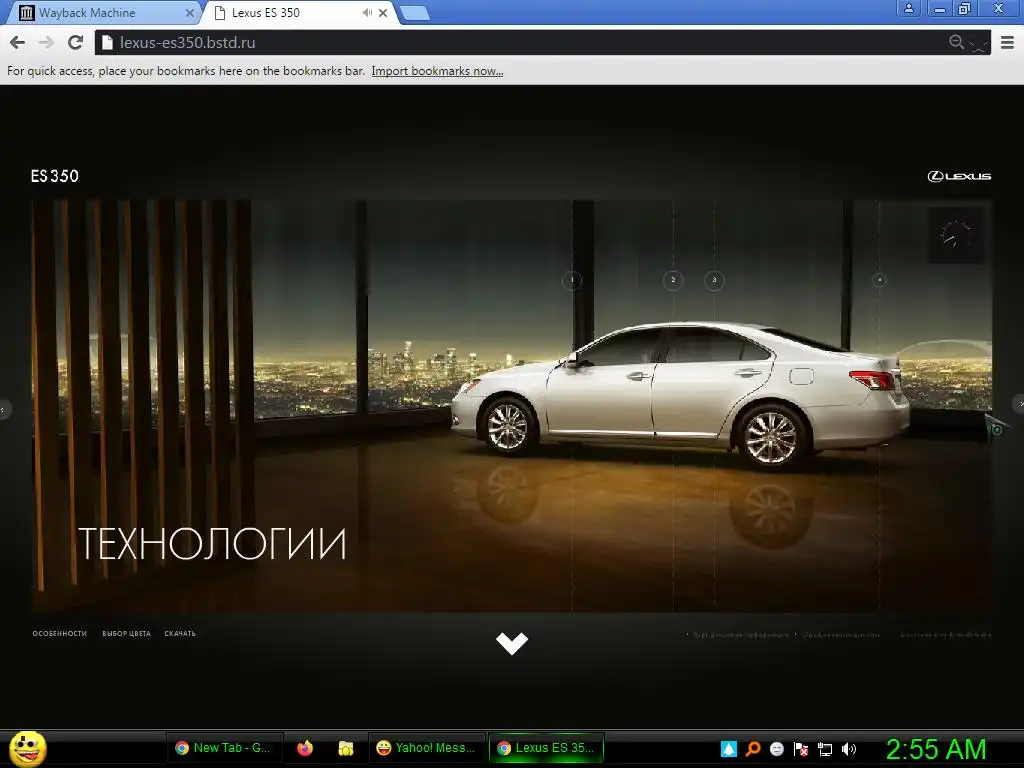Image resolution: width=1024 pixels, height=768 pixels.
Task: Select hotspot marker number 4
Action: 879,280
